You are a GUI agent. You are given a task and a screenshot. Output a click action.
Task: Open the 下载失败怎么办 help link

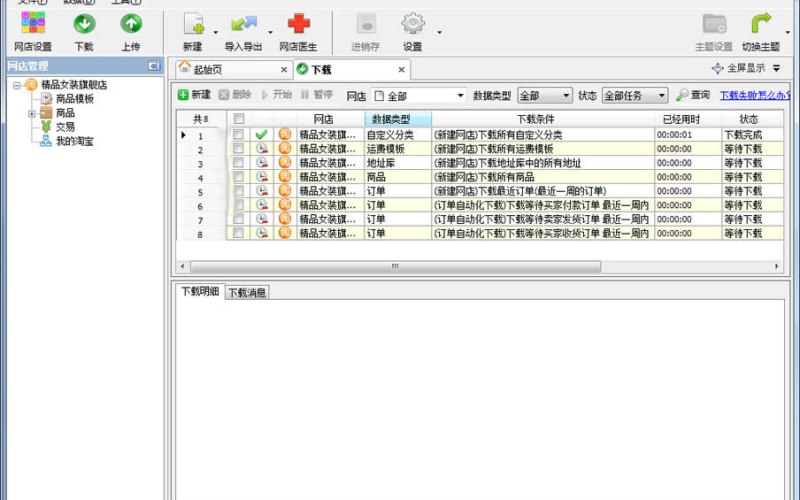click(754, 95)
